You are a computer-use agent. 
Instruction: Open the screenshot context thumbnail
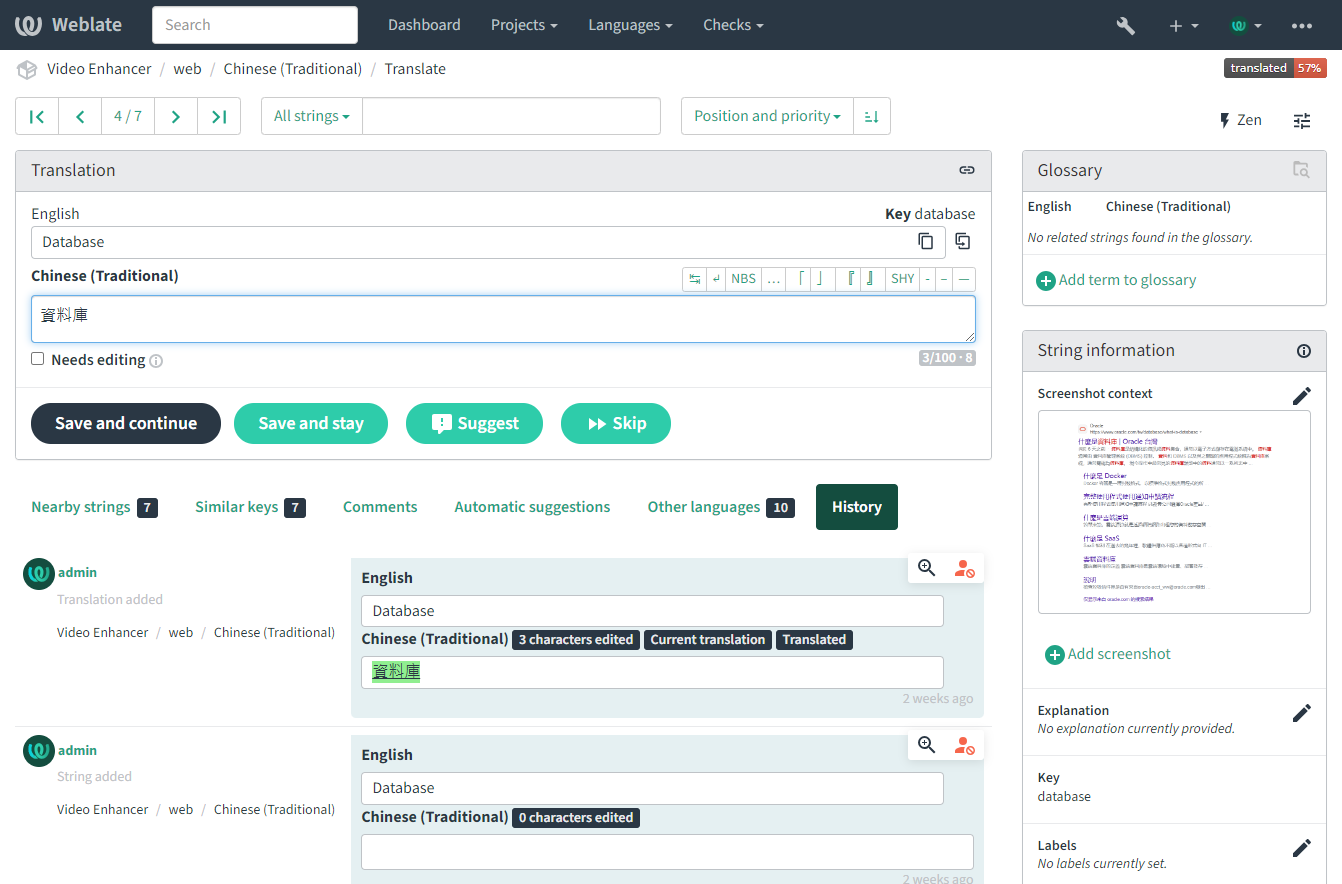coord(1174,511)
